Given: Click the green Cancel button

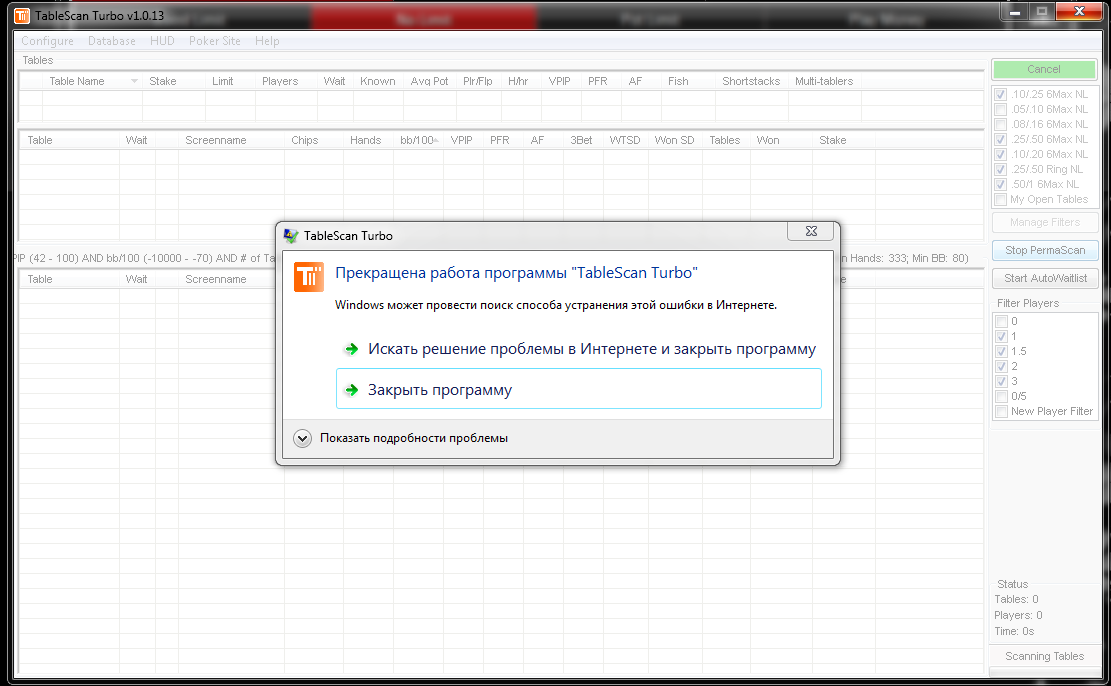Looking at the screenshot, I should tap(1044, 69).
